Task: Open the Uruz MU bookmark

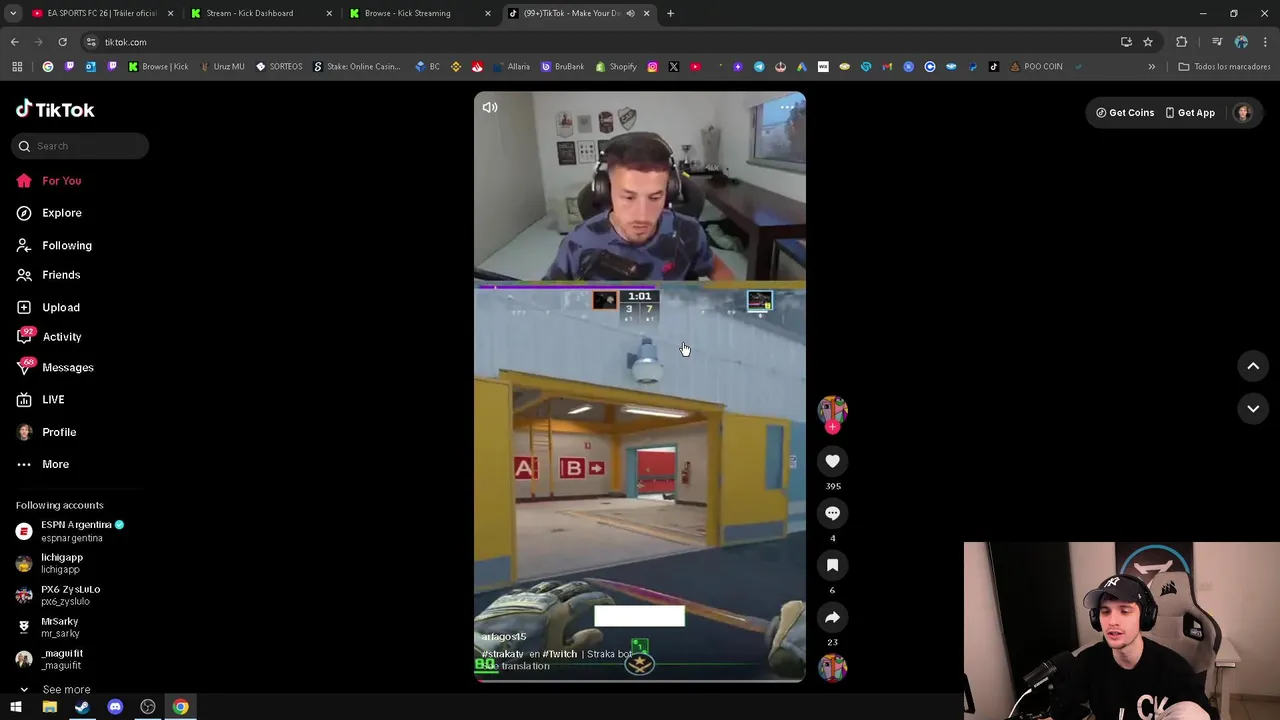Action: pos(223,67)
